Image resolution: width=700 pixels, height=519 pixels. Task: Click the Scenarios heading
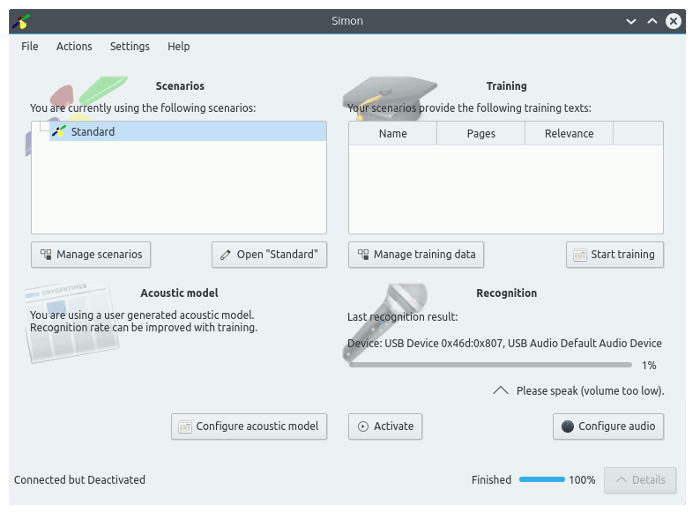180,86
